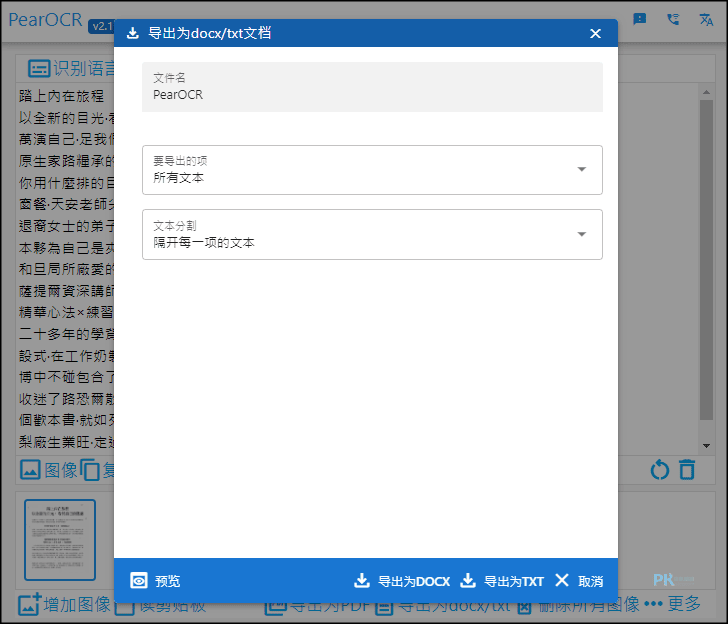Click the text panel vertical scrollbar track
Viewport: 728px width, 624px height.
point(706,269)
